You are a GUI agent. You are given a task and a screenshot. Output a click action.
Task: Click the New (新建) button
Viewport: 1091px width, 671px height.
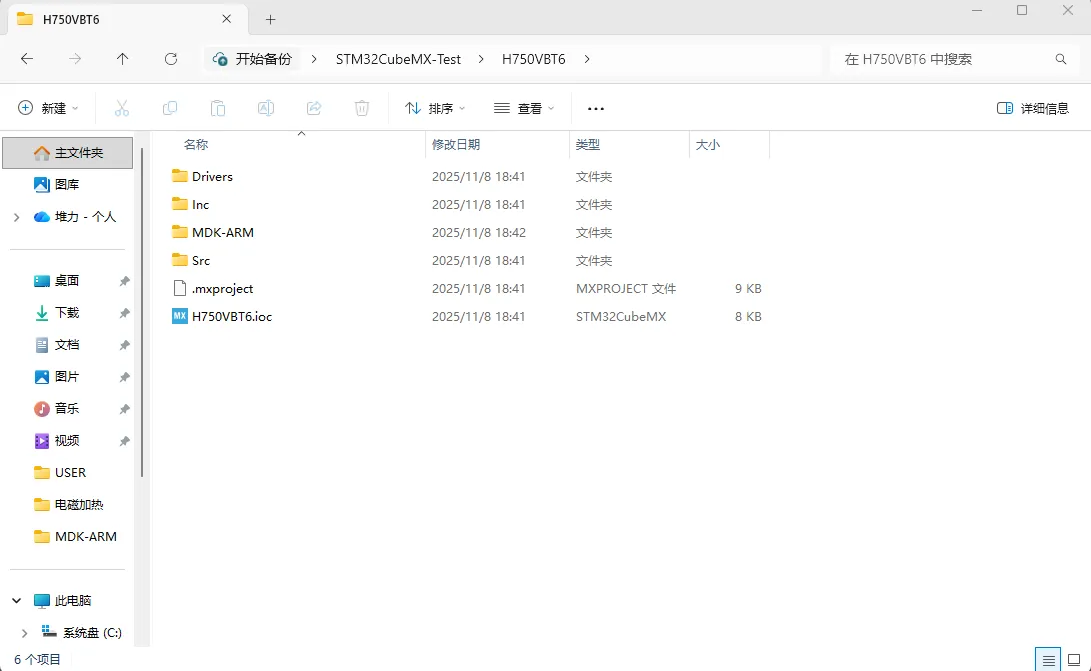point(48,108)
